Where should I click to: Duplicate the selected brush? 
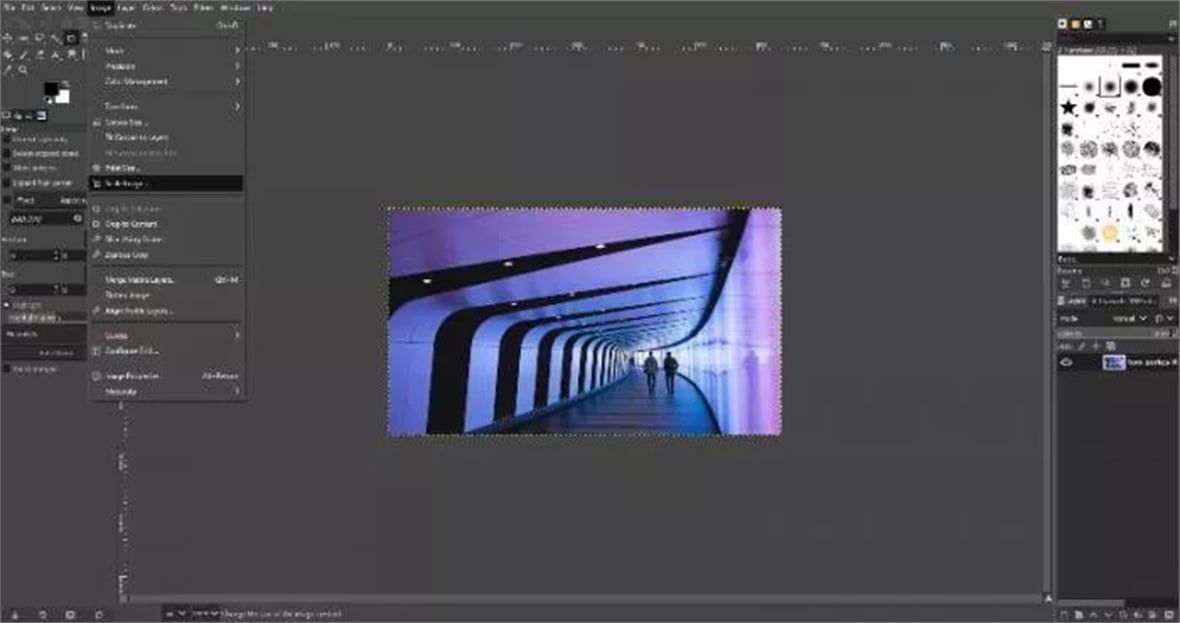pyautogui.click(x=1105, y=283)
